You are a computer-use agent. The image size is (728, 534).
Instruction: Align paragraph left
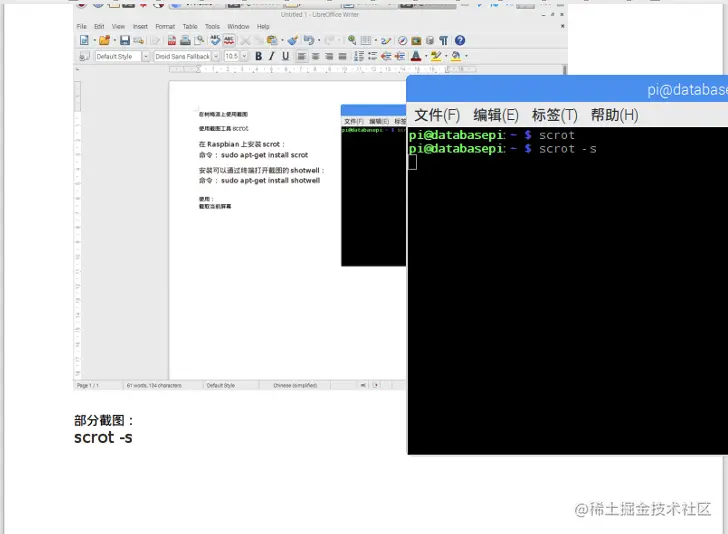[x=302, y=56]
